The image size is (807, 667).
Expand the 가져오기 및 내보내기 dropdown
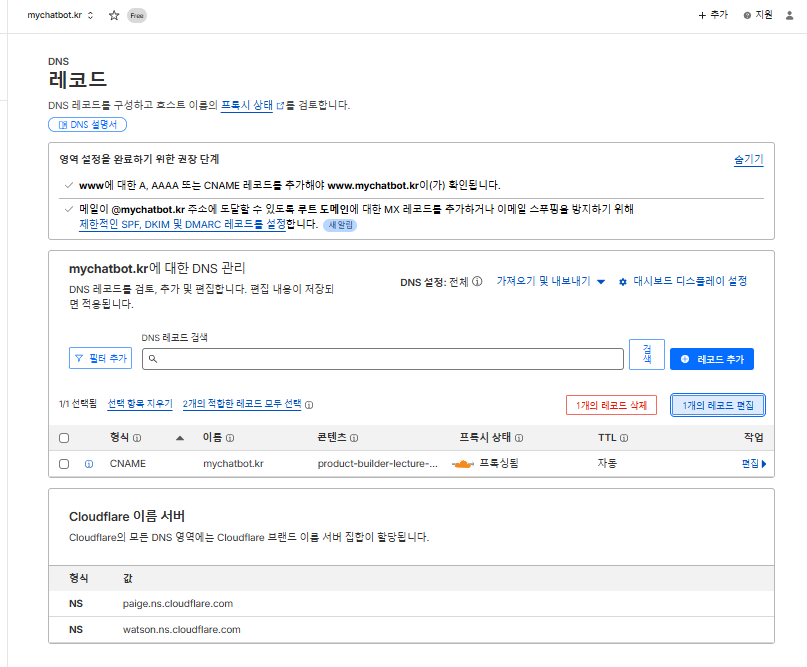click(551, 281)
